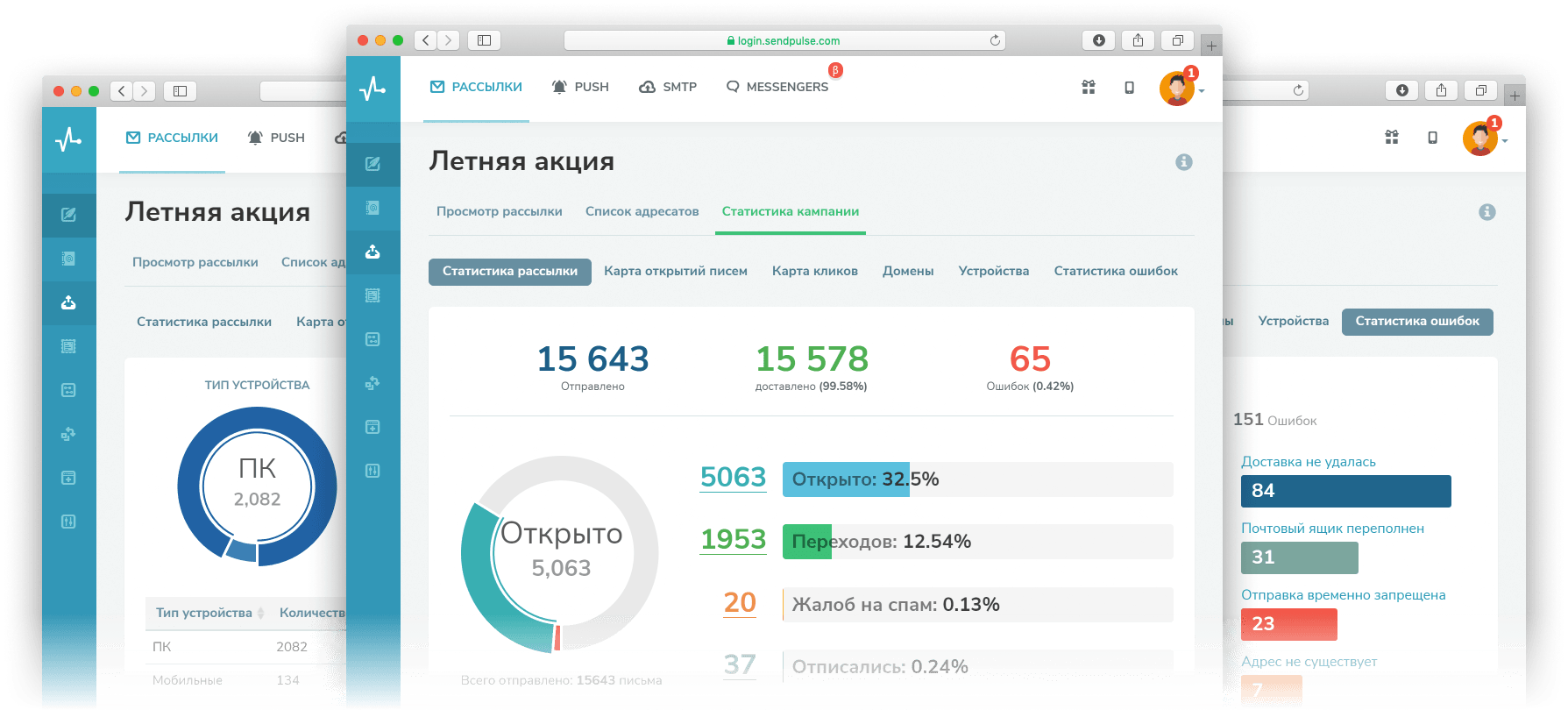Click the red 23 error bar
The height and width of the screenshot is (710, 1568).
(x=1289, y=624)
